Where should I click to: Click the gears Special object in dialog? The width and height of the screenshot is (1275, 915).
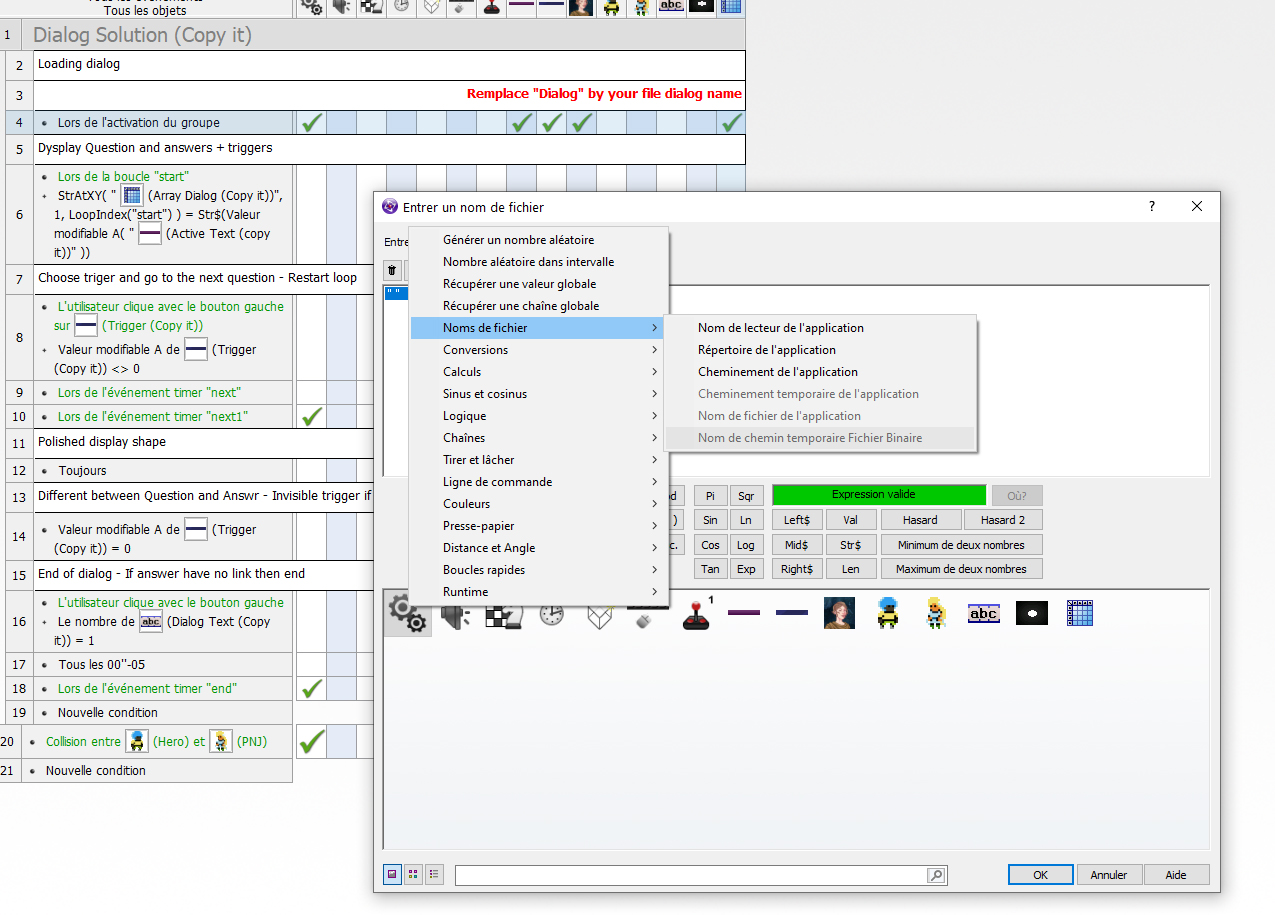[x=407, y=613]
